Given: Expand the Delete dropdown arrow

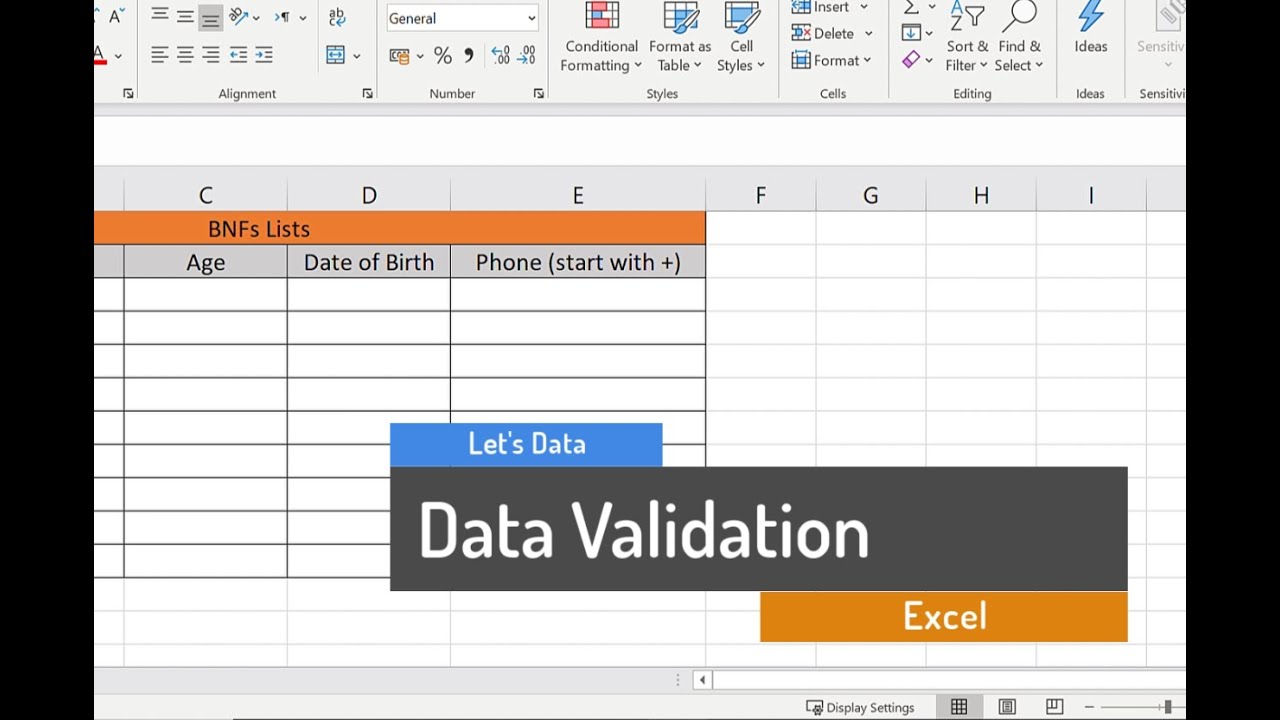Looking at the screenshot, I should coord(868,34).
